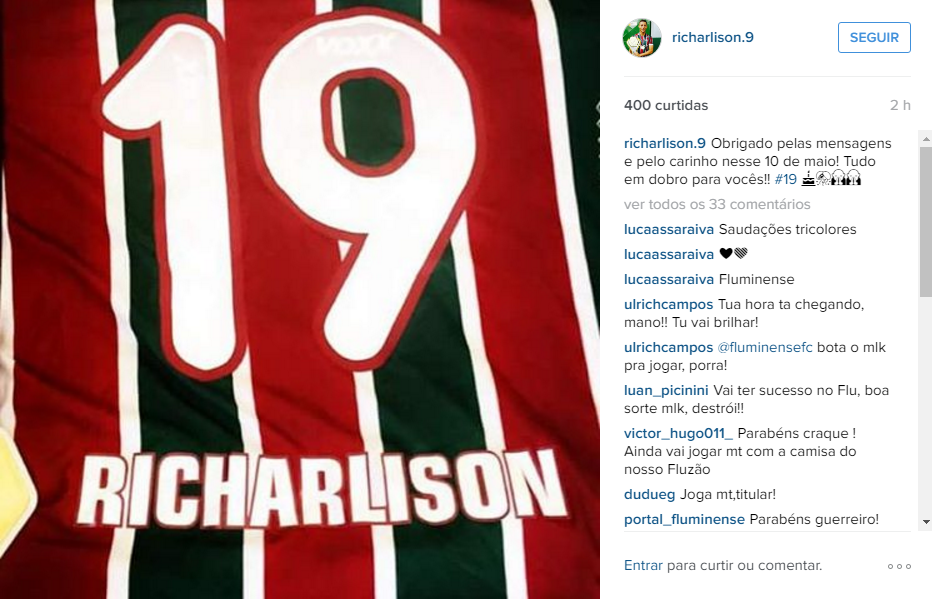The height and width of the screenshot is (599, 932).
Task: Click the Richarlison jersey photo
Action: point(300,300)
